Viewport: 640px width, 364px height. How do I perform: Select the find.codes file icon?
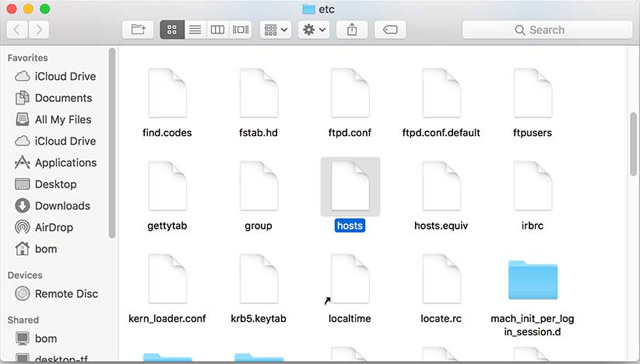167,93
